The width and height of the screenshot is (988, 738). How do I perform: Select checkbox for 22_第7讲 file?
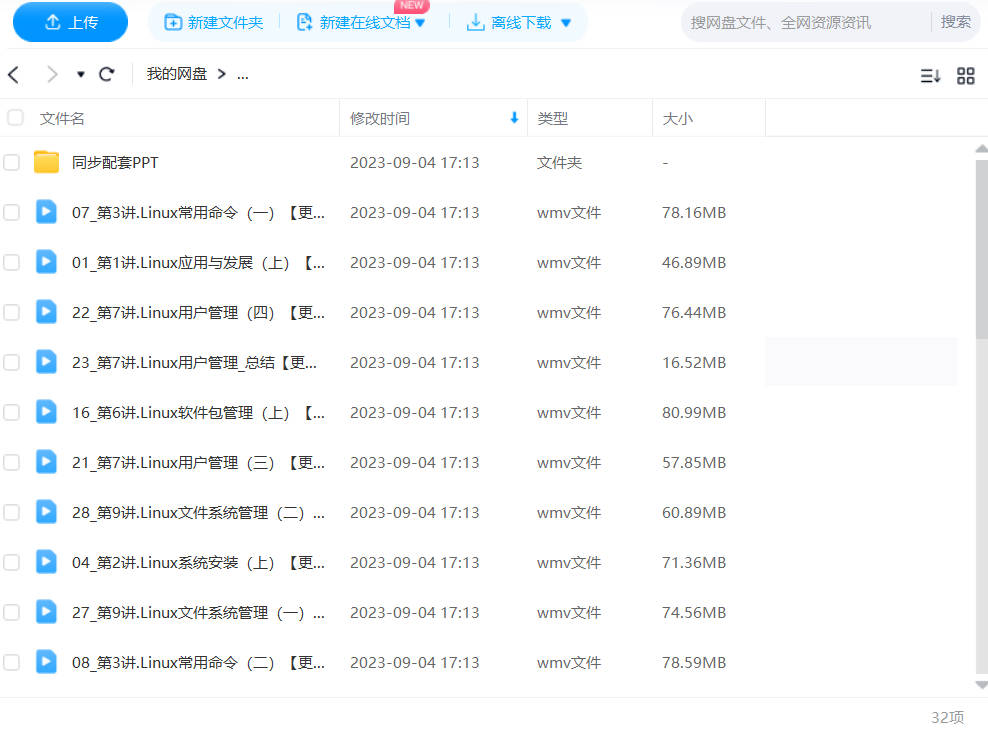coord(11,313)
